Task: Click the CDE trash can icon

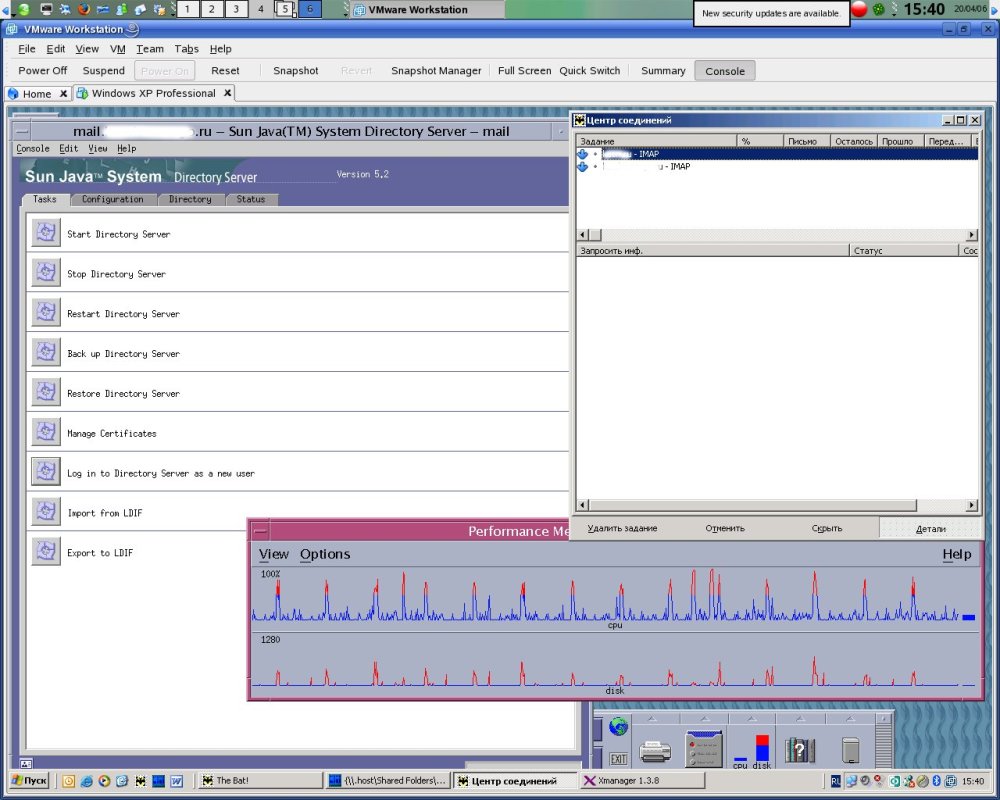Action: click(x=850, y=750)
